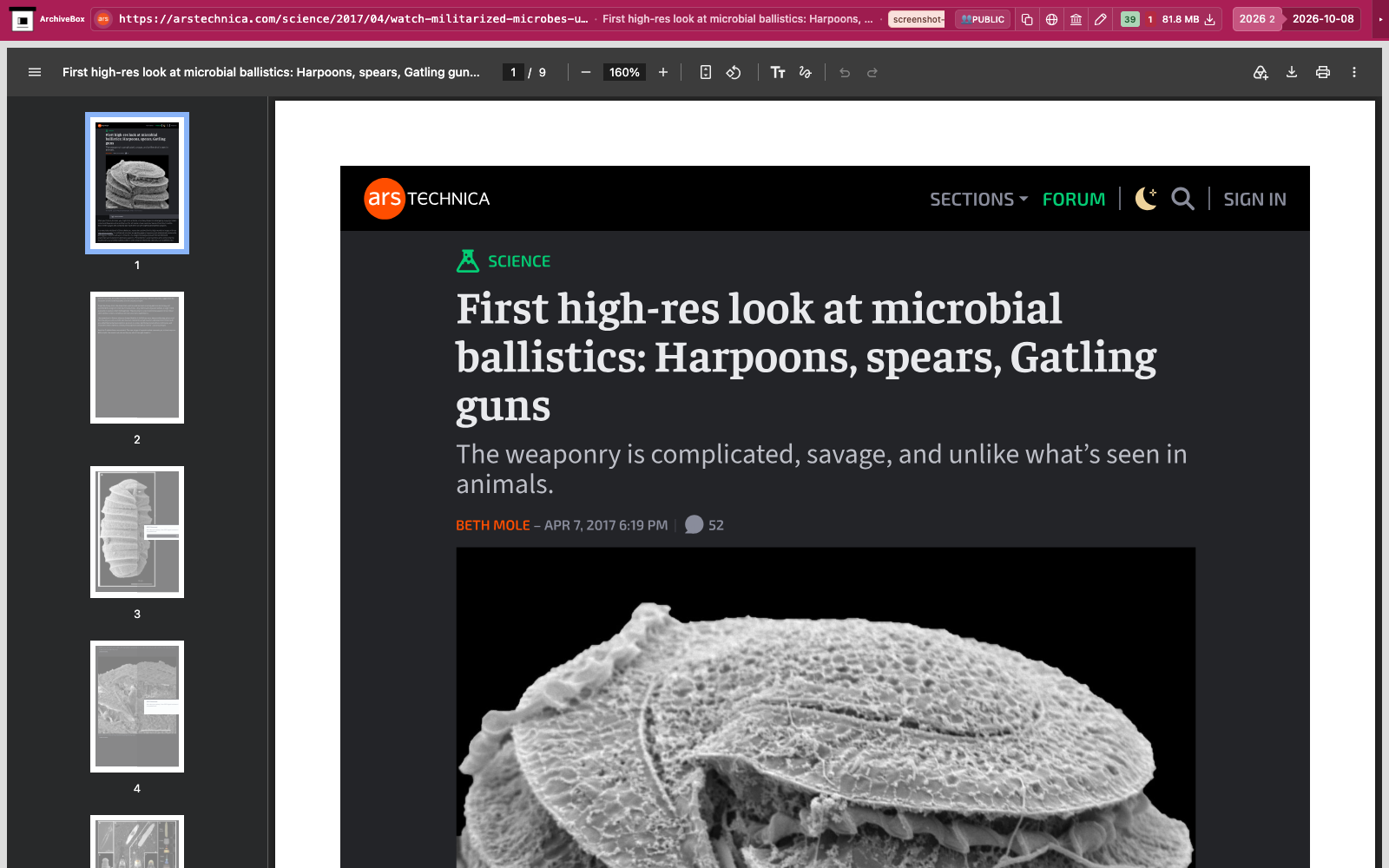Select the add text annotation tool
Image resolution: width=1389 pixels, height=868 pixels.
pos(778,72)
